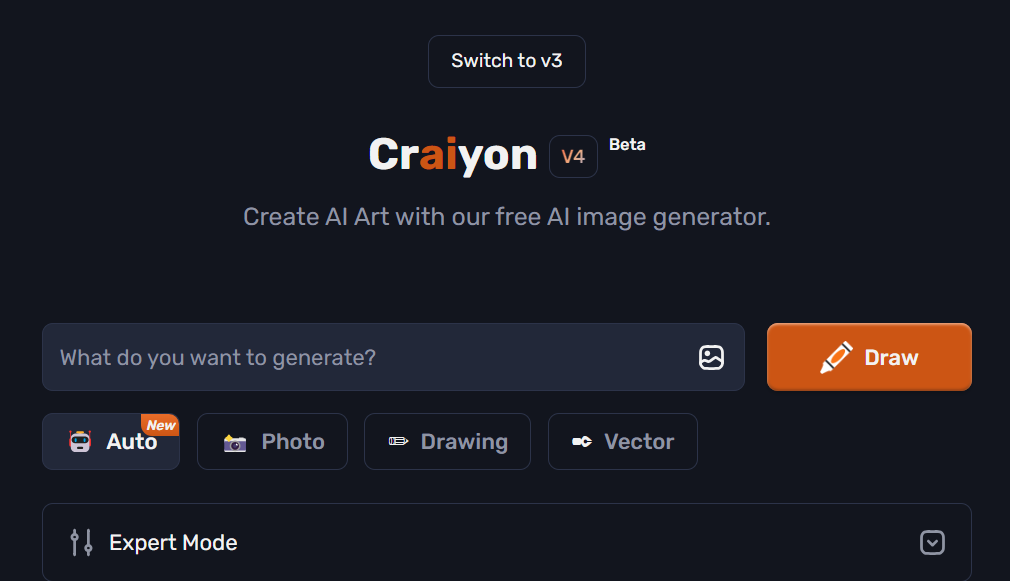Click the sliders icon beside Expert Mode
Screen dimensions: 1010x581
coord(81,543)
